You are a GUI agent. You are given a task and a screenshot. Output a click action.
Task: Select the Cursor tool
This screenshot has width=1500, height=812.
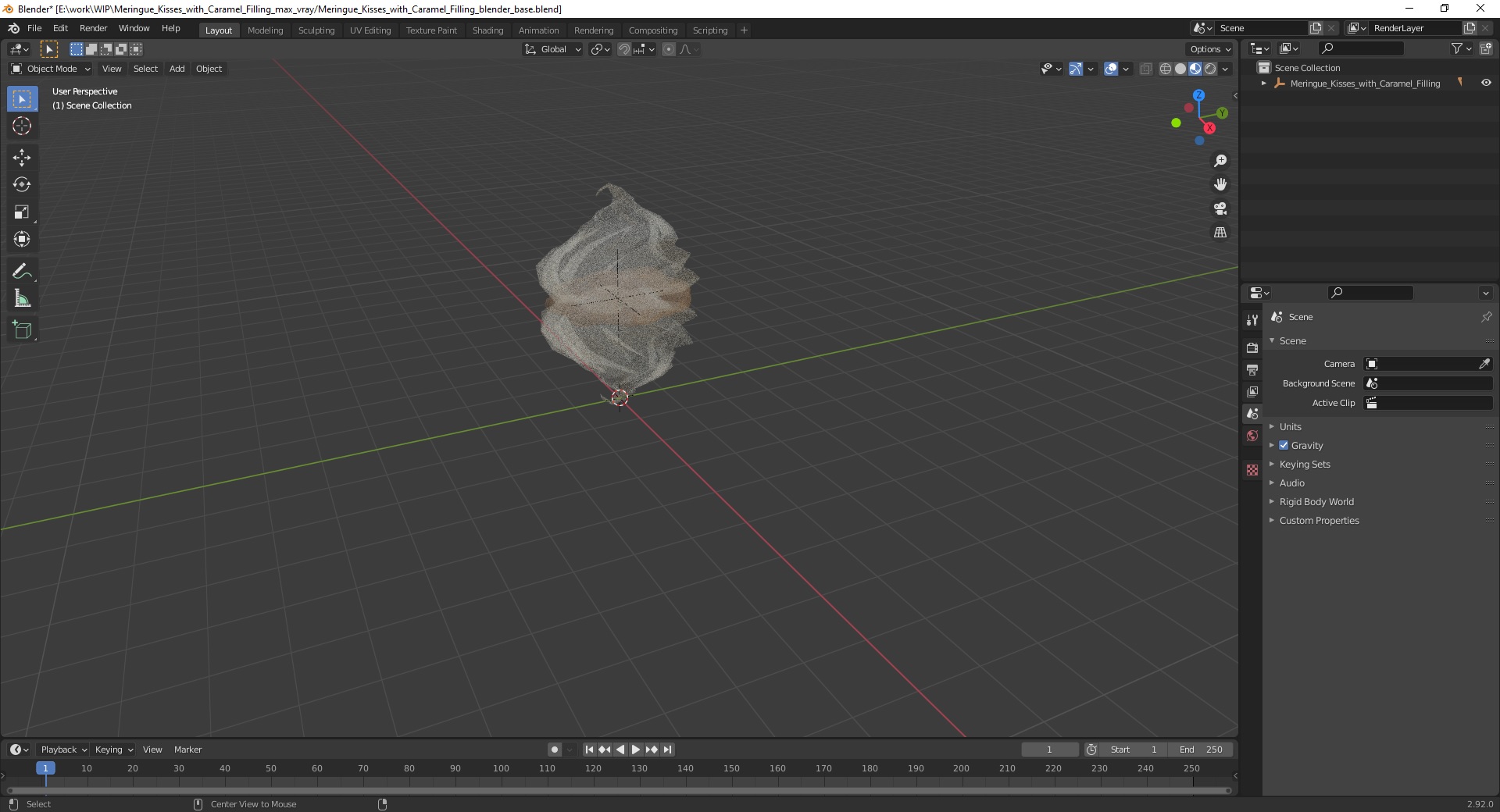point(22,126)
